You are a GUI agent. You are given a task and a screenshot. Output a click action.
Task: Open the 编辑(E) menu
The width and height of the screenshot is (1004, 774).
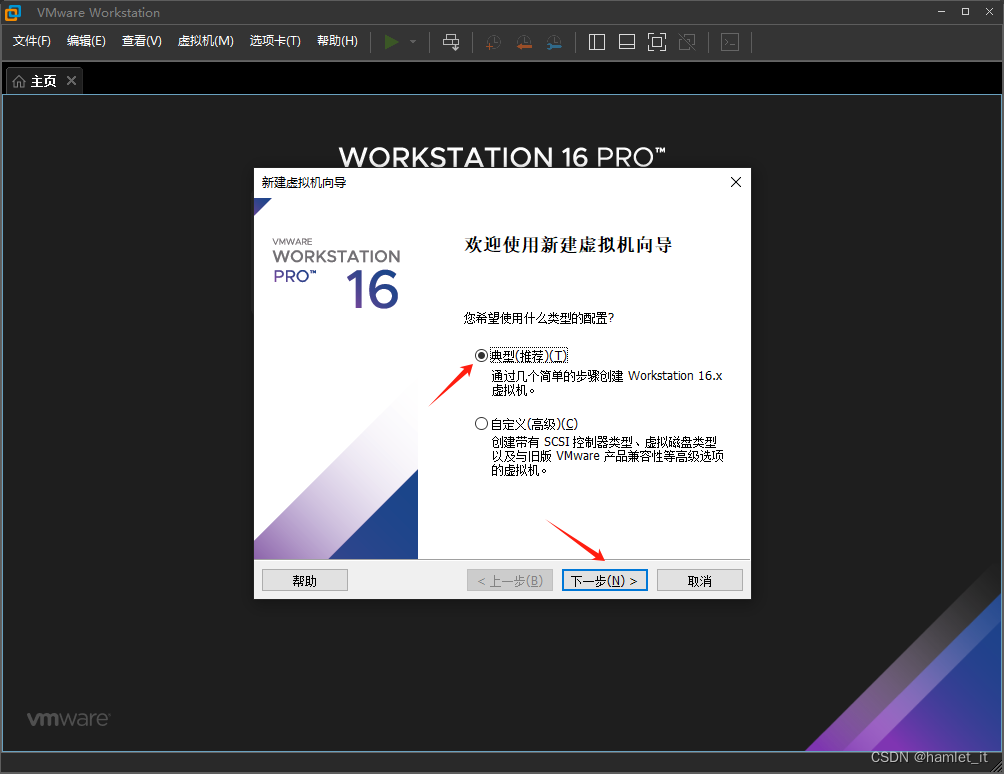(86, 41)
